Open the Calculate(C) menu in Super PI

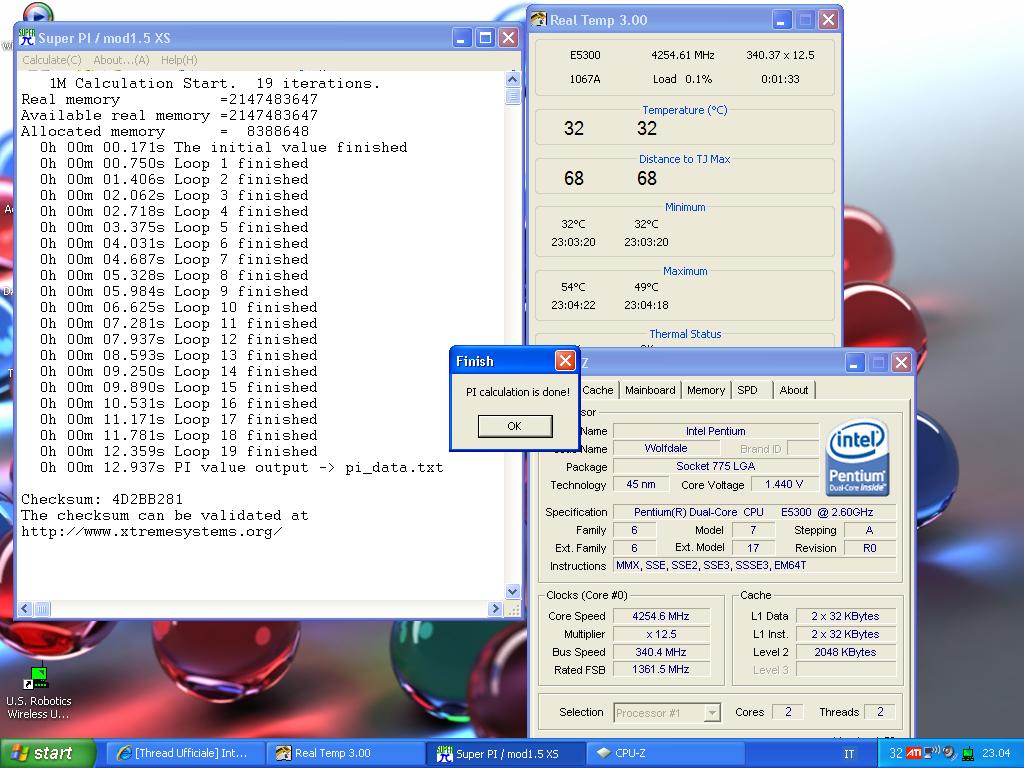(x=52, y=60)
